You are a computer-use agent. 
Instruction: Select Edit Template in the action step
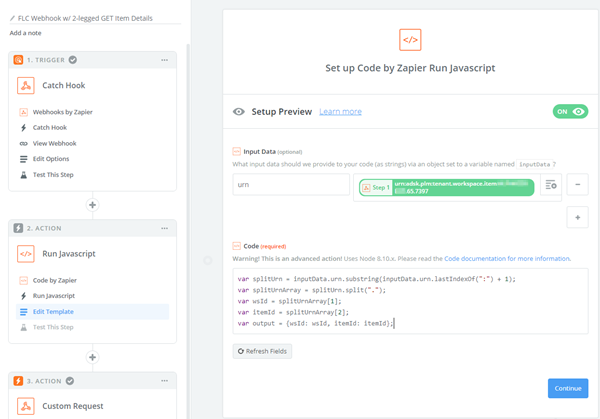(55, 312)
